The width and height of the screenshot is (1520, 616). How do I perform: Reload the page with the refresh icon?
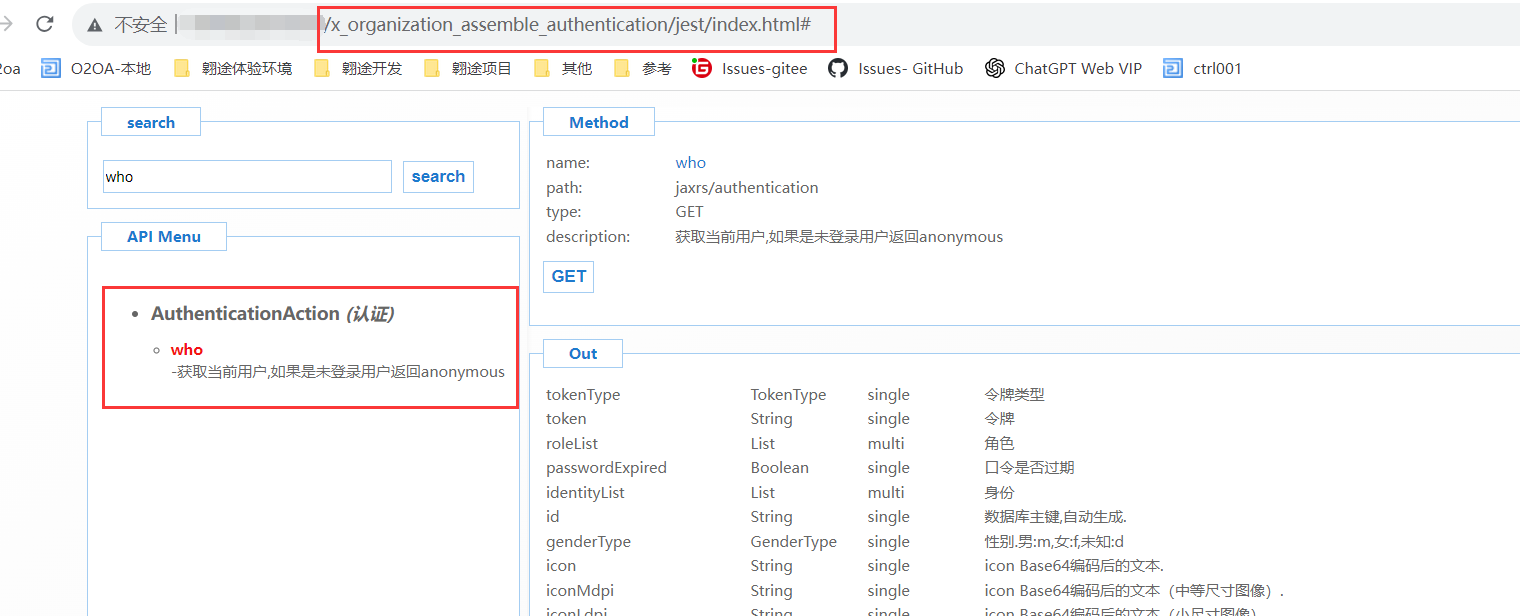click(x=44, y=24)
